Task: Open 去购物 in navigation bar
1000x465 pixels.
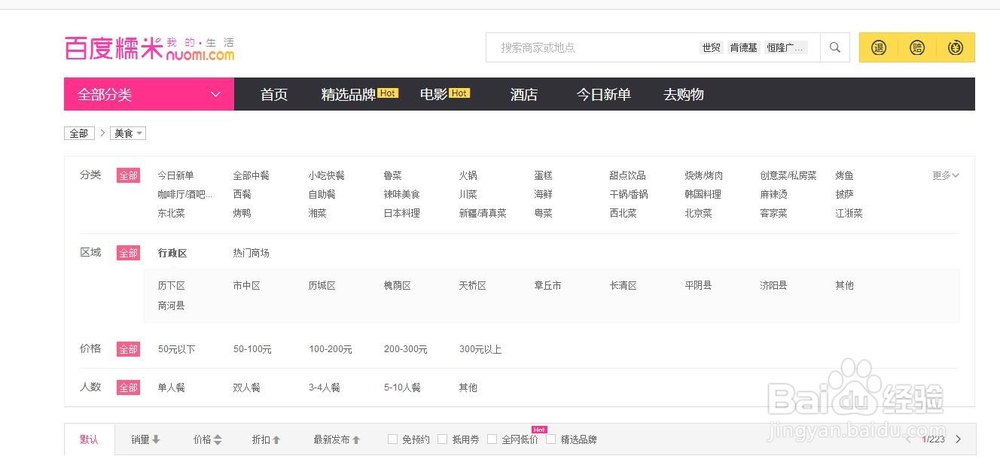Action: 683,94
